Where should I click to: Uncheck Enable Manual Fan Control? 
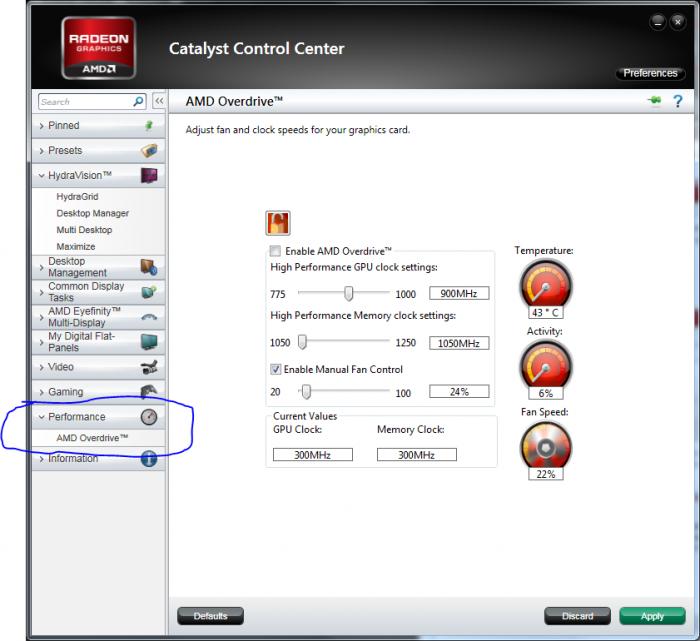(x=275, y=369)
